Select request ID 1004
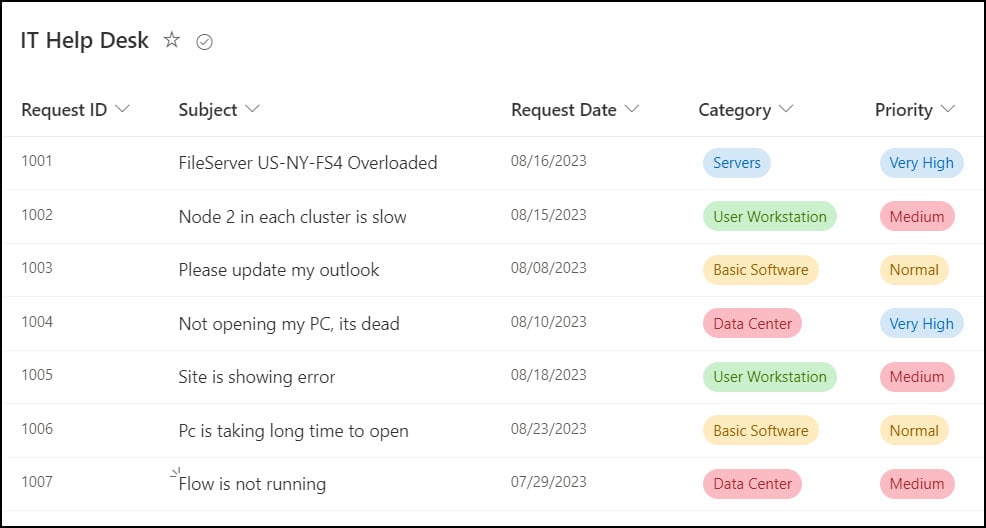 (x=37, y=322)
